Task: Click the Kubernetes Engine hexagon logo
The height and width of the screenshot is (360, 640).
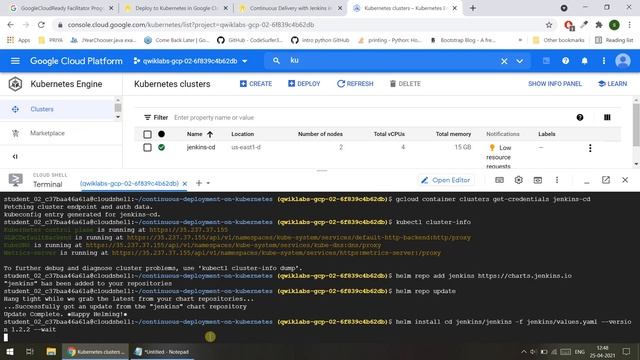Action: (x=16, y=84)
